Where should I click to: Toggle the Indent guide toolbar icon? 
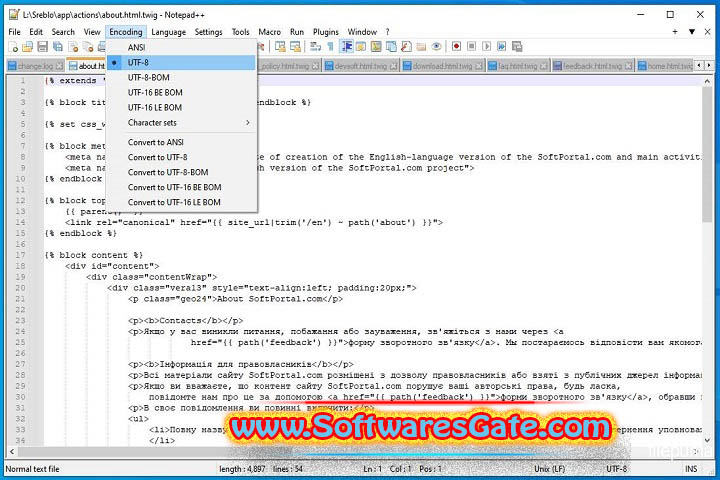pyautogui.click(x=346, y=46)
